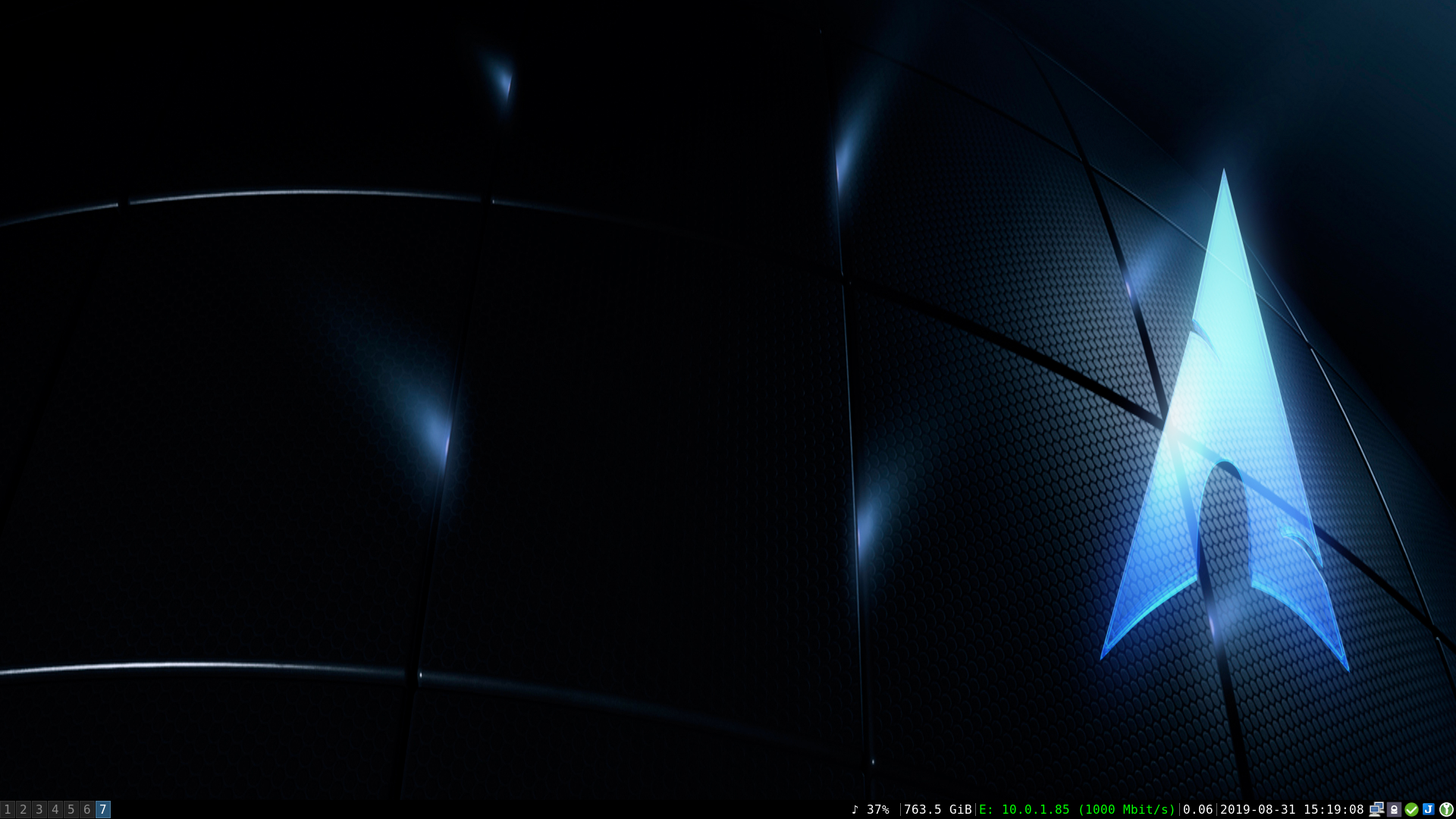Click the 37% volume indicator

tap(877, 809)
